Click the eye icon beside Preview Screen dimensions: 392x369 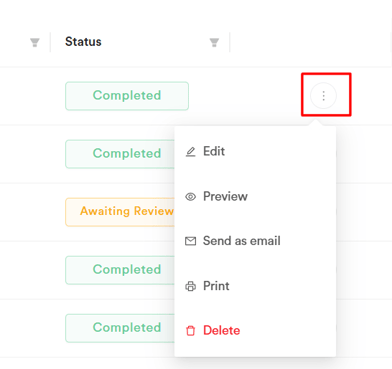pos(190,197)
